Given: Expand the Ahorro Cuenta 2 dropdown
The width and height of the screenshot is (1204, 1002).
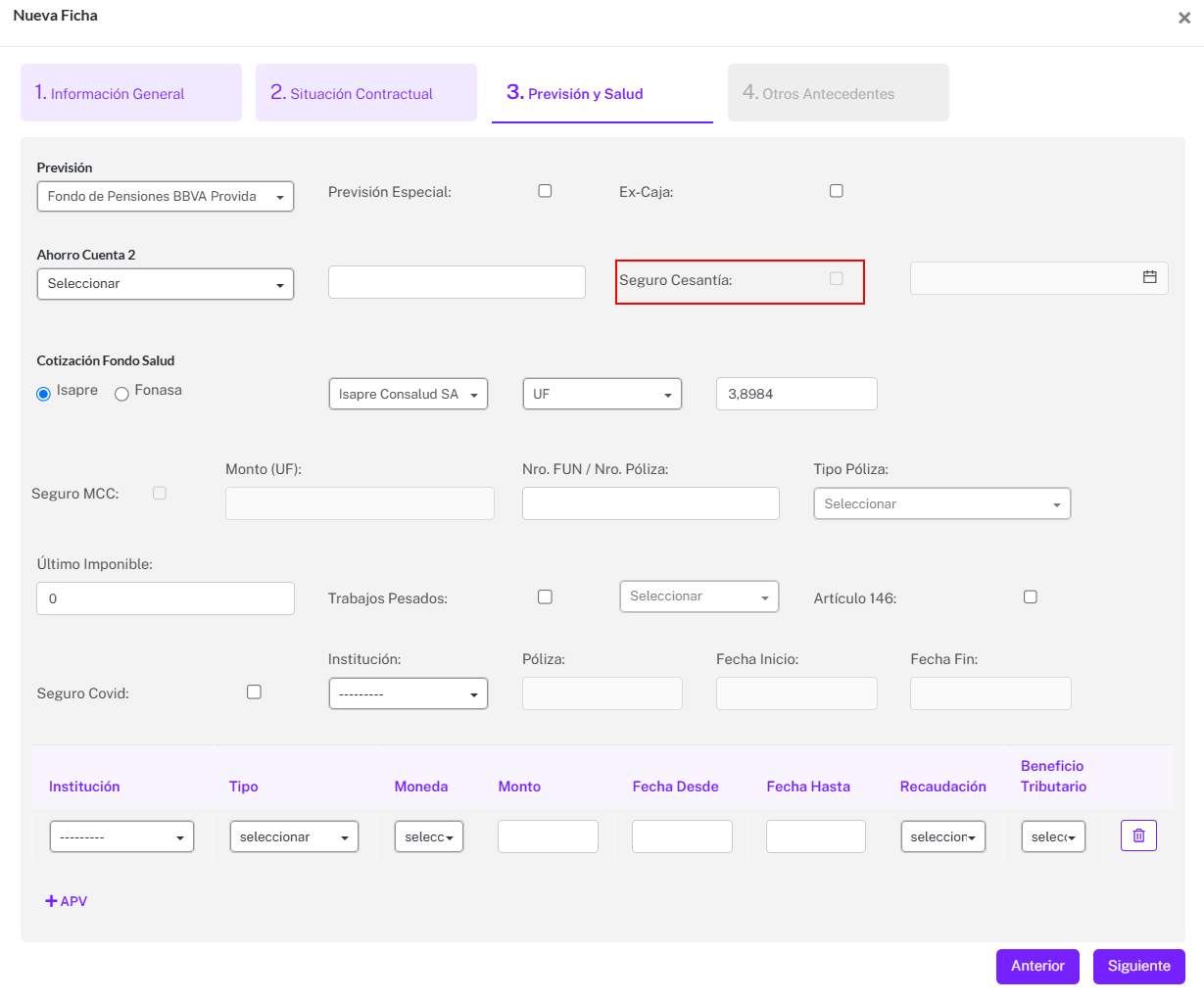Looking at the screenshot, I should [165, 284].
